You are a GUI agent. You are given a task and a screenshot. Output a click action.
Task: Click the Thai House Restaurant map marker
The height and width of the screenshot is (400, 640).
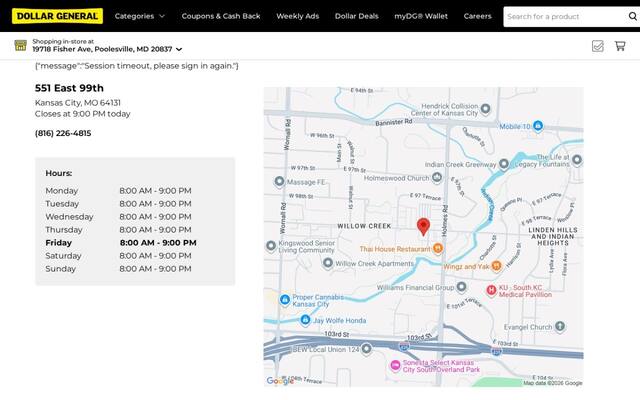click(438, 248)
